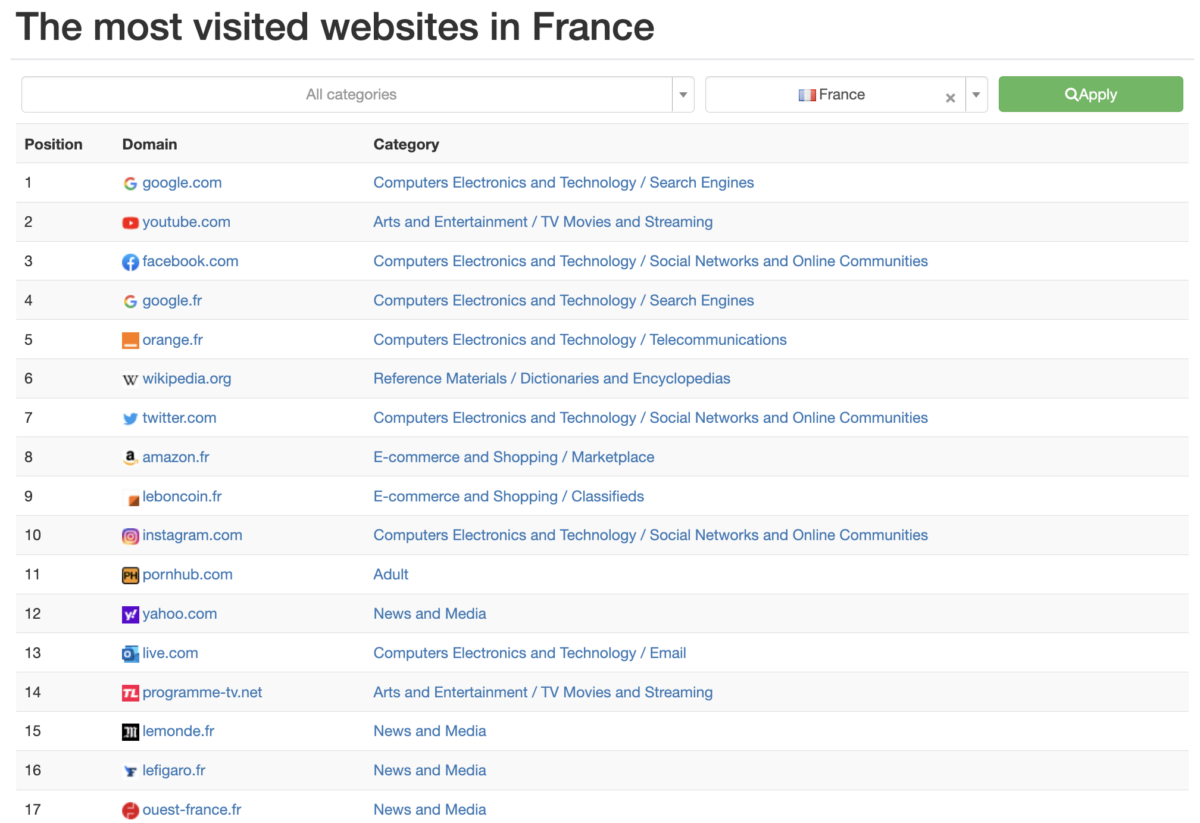Click the page title heading text
The image size is (1200, 823).
point(335,27)
